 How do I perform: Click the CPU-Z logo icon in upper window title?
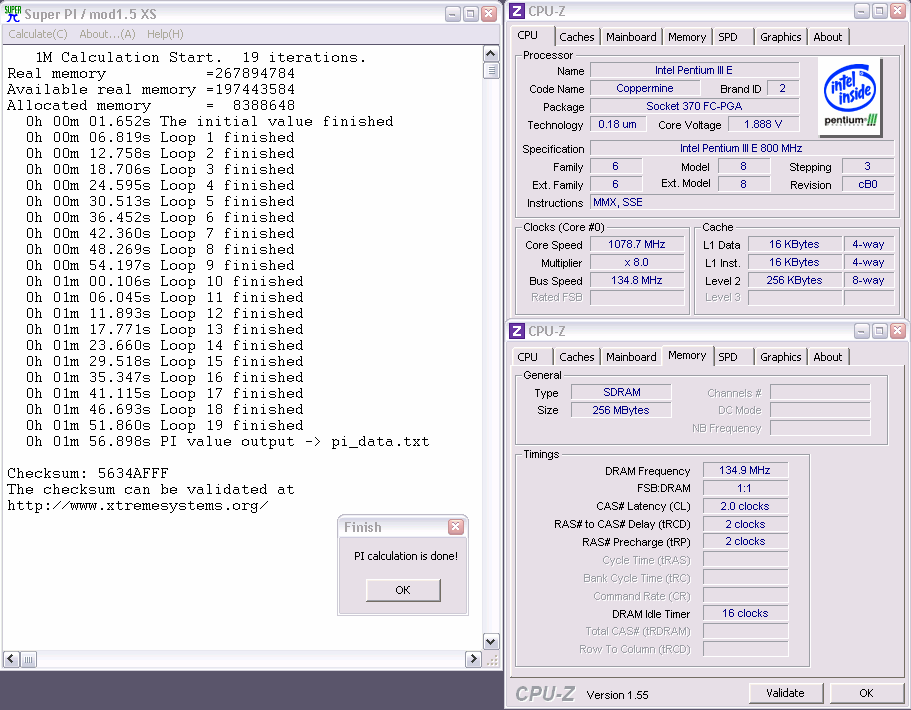pos(517,11)
